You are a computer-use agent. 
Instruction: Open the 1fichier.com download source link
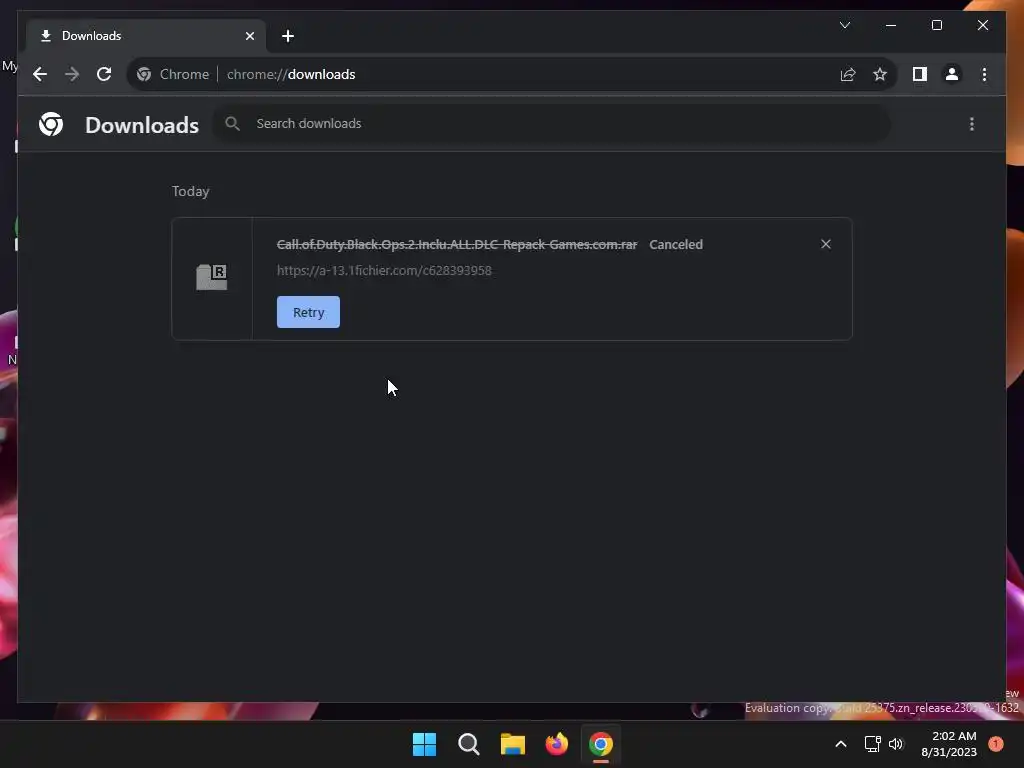click(384, 270)
